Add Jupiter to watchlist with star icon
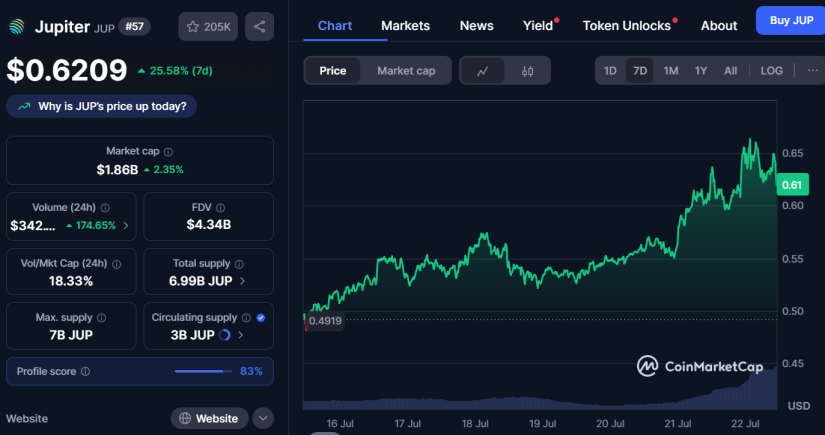Screen dimensions: 825x435 point(208,26)
